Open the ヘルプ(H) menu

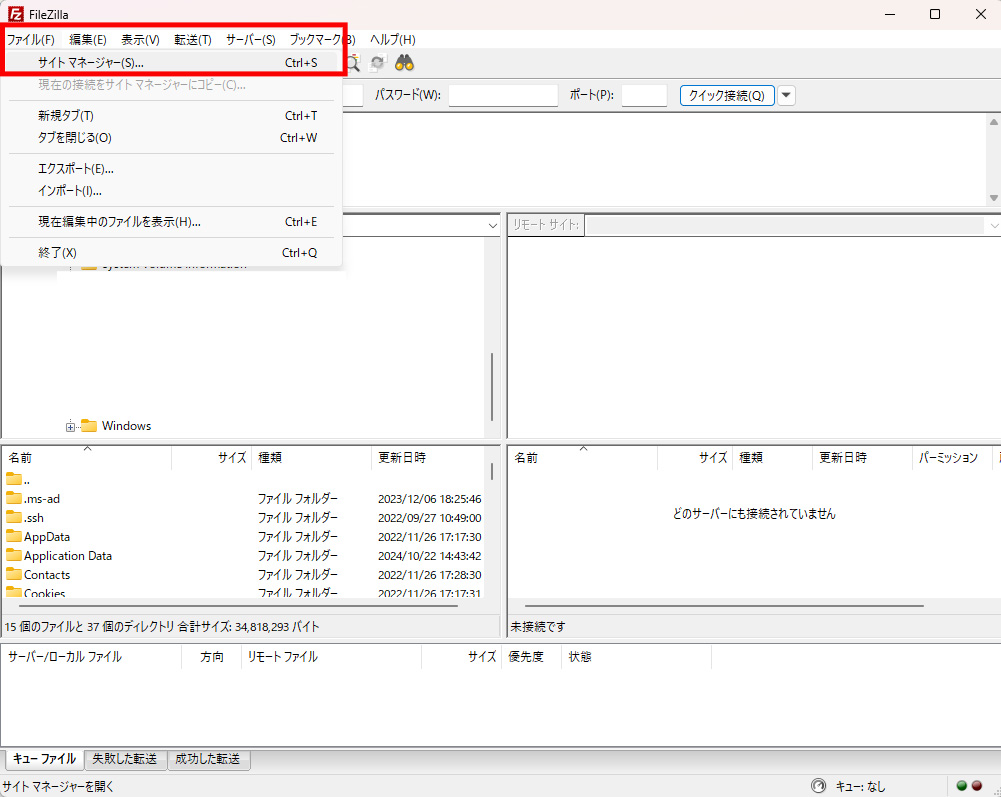pyautogui.click(x=393, y=39)
